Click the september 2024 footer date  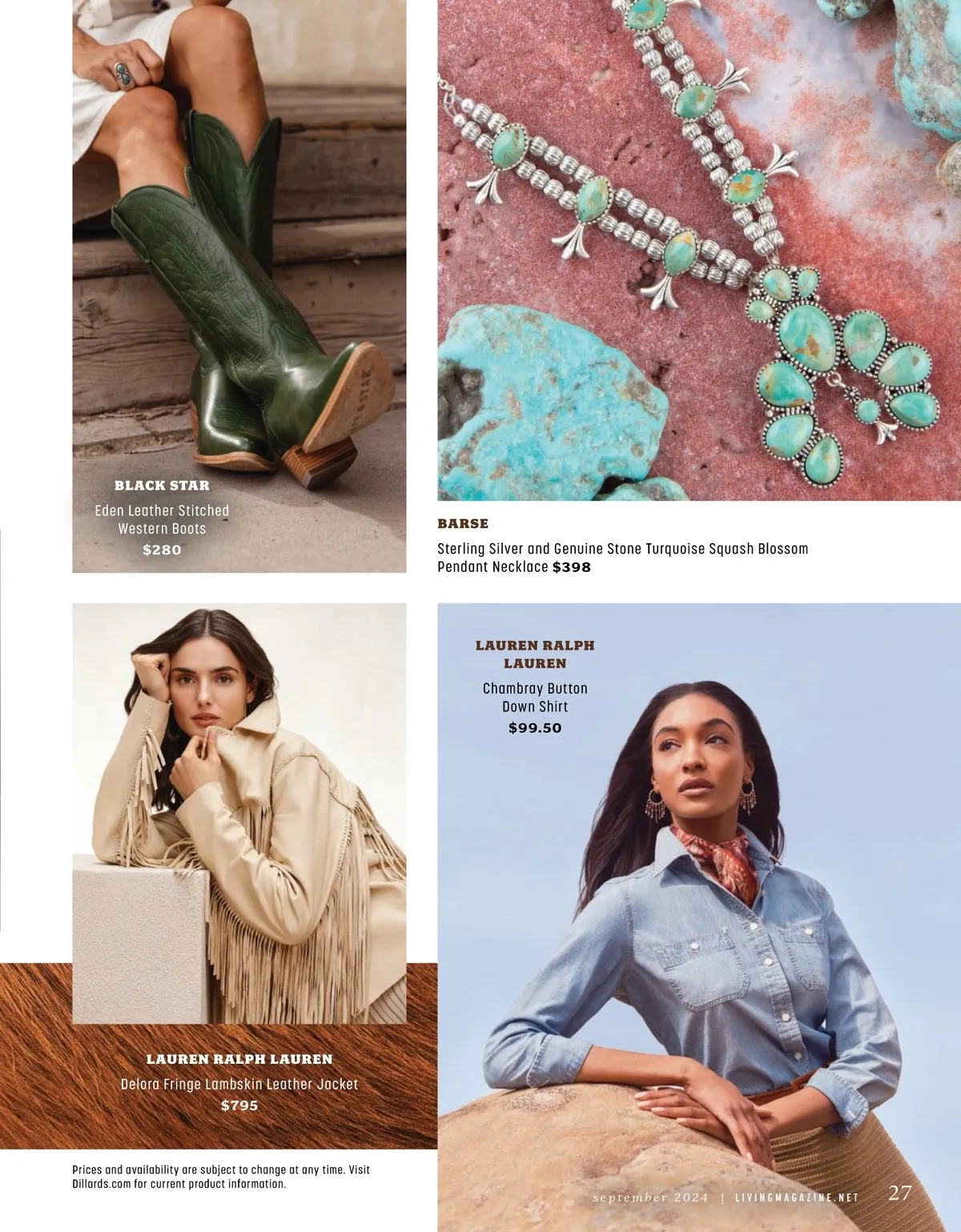pos(650,1198)
